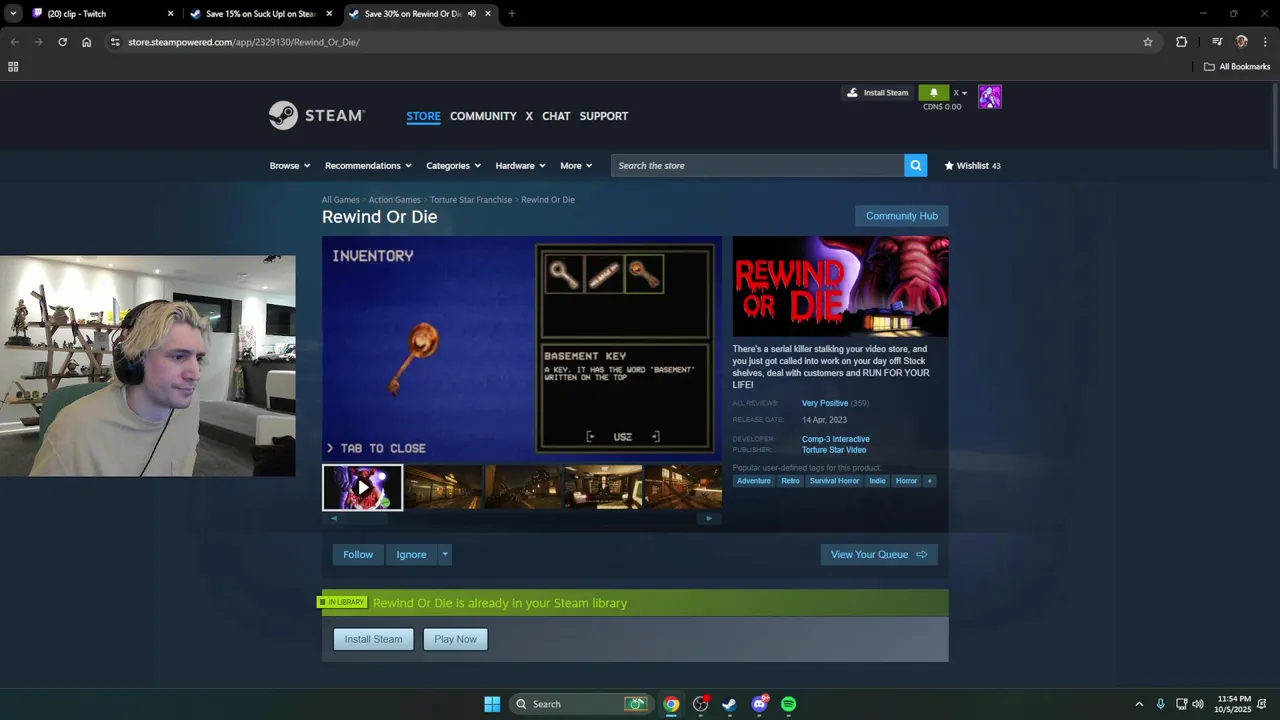Open the Community Hub
The width and height of the screenshot is (1280, 720).
point(902,216)
